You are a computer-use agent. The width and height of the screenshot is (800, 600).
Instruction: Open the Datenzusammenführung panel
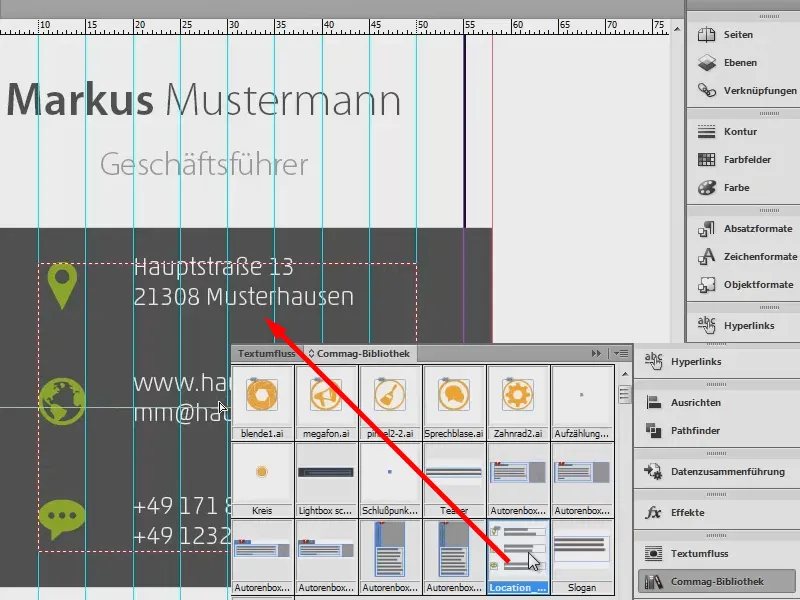[x=716, y=472]
